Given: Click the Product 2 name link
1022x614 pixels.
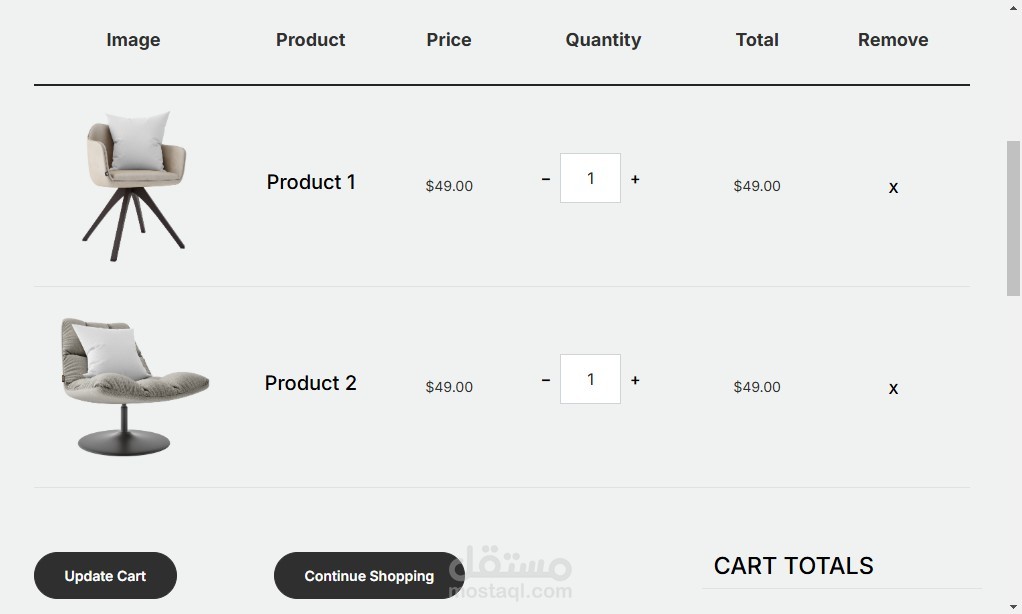Looking at the screenshot, I should click(x=311, y=383).
